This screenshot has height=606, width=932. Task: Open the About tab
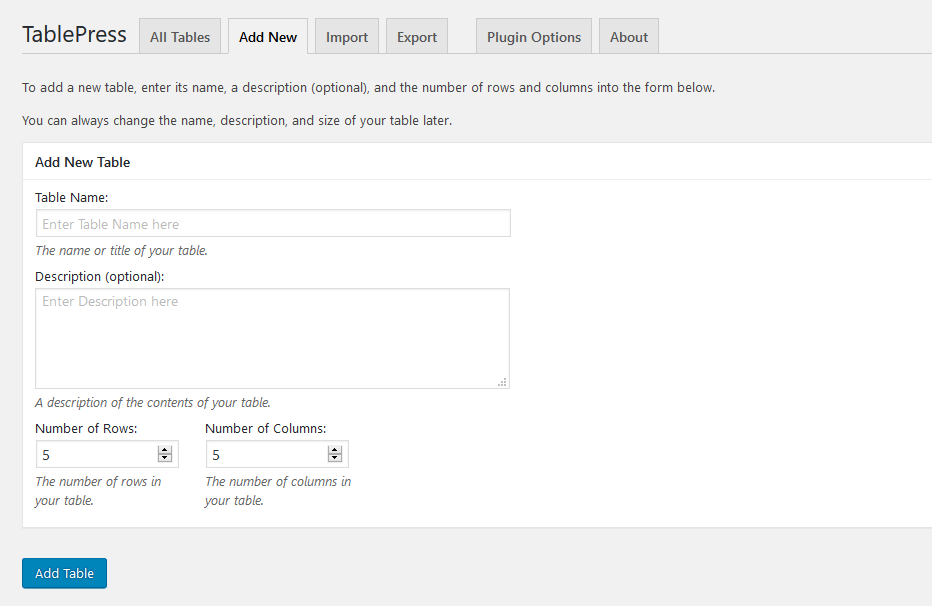(628, 36)
